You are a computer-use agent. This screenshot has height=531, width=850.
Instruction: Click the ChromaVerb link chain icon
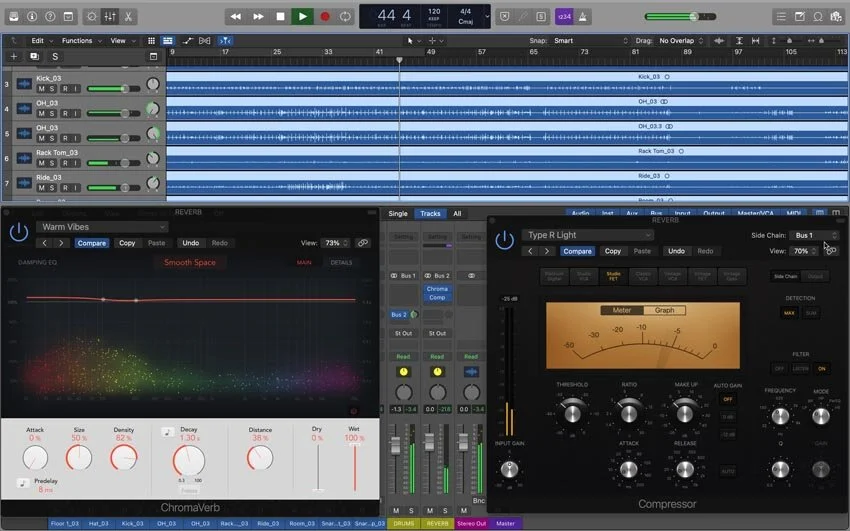click(363, 243)
